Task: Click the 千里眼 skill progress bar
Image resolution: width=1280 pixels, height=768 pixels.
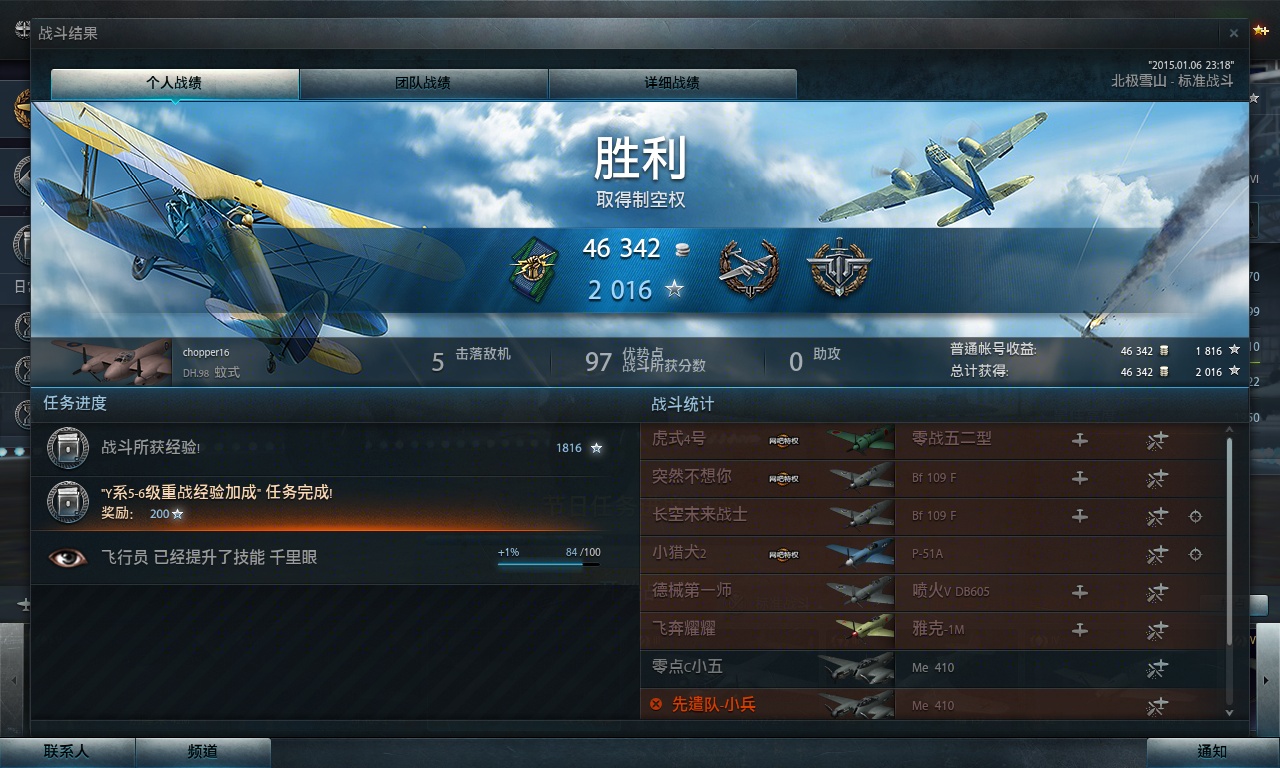Action: (x=549, y=564)
